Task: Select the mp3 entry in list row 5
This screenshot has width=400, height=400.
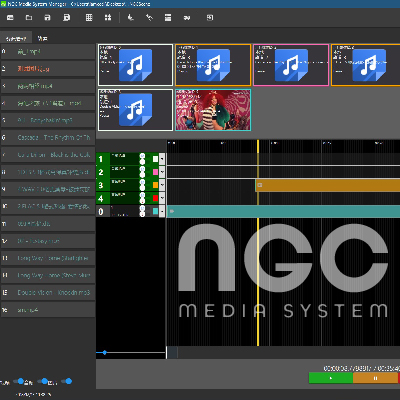Action: click(48, 120)
